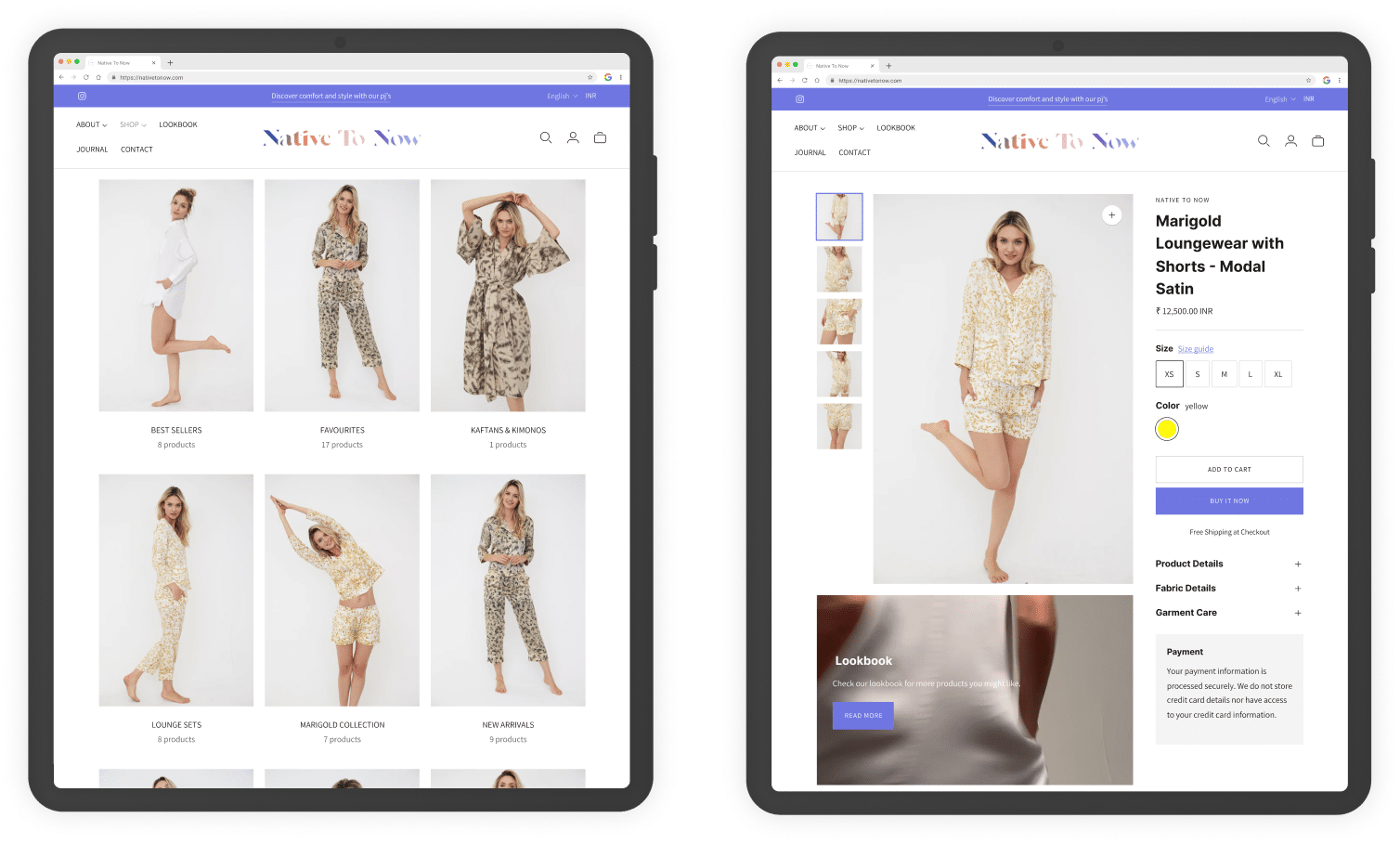Screen dimensions: 1400x844
Task: Click Instagram icon in right tablet banner
Action: (x=800, y=99)
